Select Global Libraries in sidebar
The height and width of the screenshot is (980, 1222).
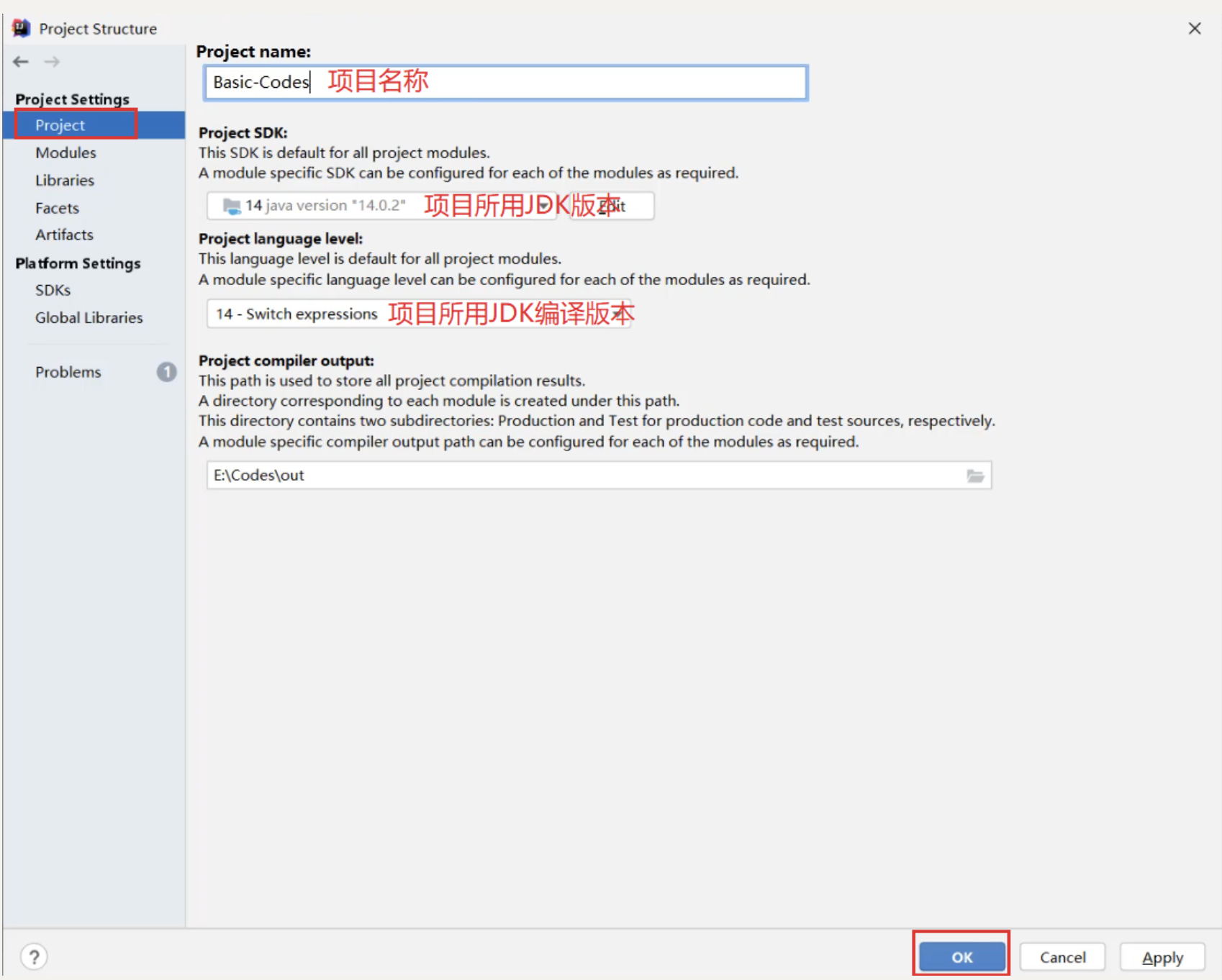[89, 318]
